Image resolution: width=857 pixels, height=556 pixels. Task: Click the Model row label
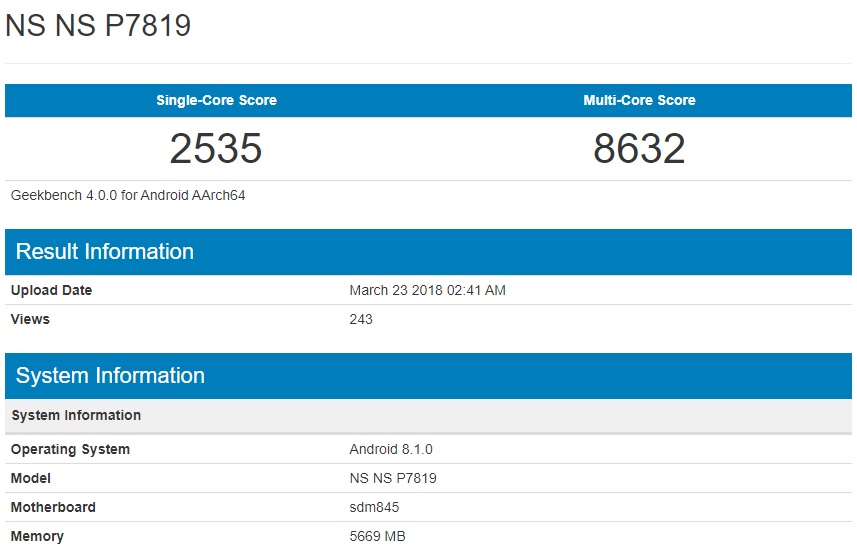pyautogui.click(x=31, y=478)
